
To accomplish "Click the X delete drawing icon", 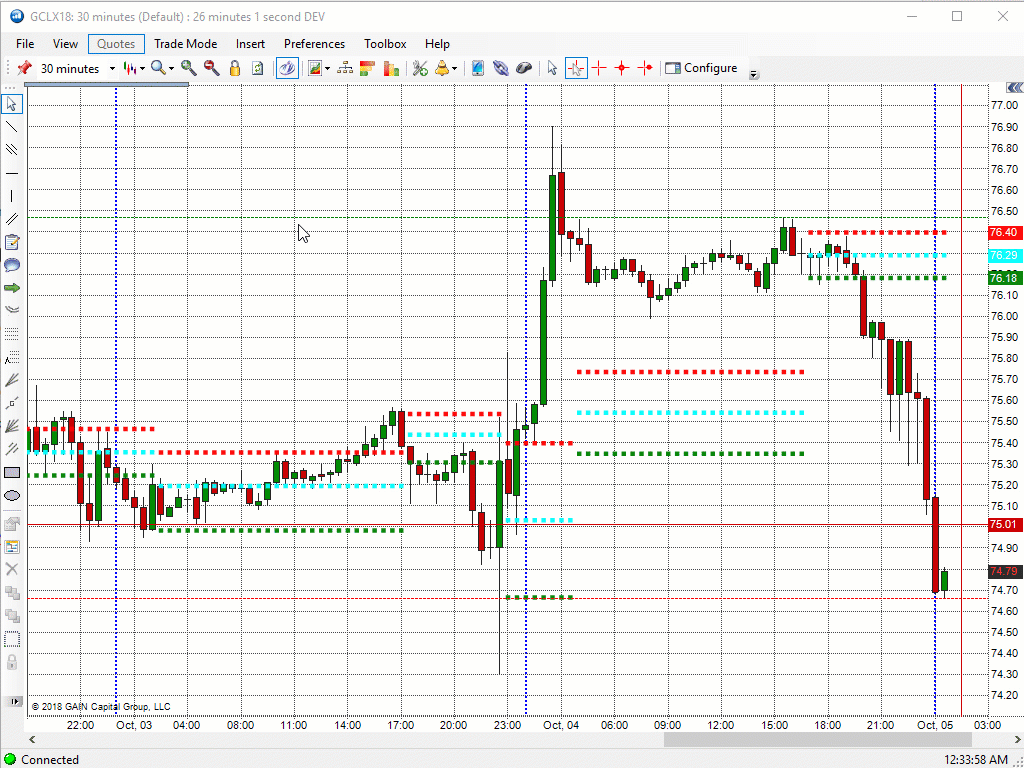I will [x=12, y=569].
